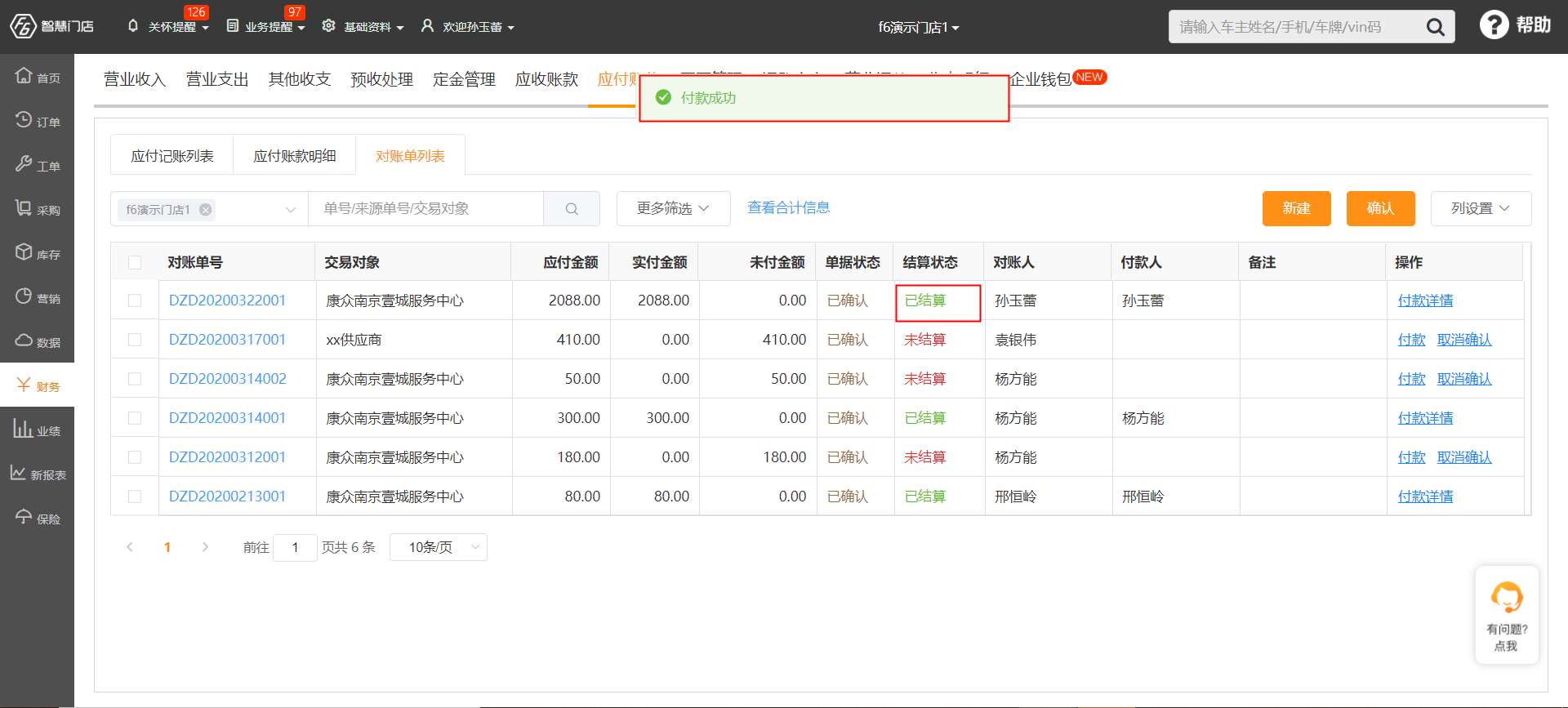Open the 有问题?点我 support widget
This screenshot has width=1568, height=708.
click(1507, 615)
